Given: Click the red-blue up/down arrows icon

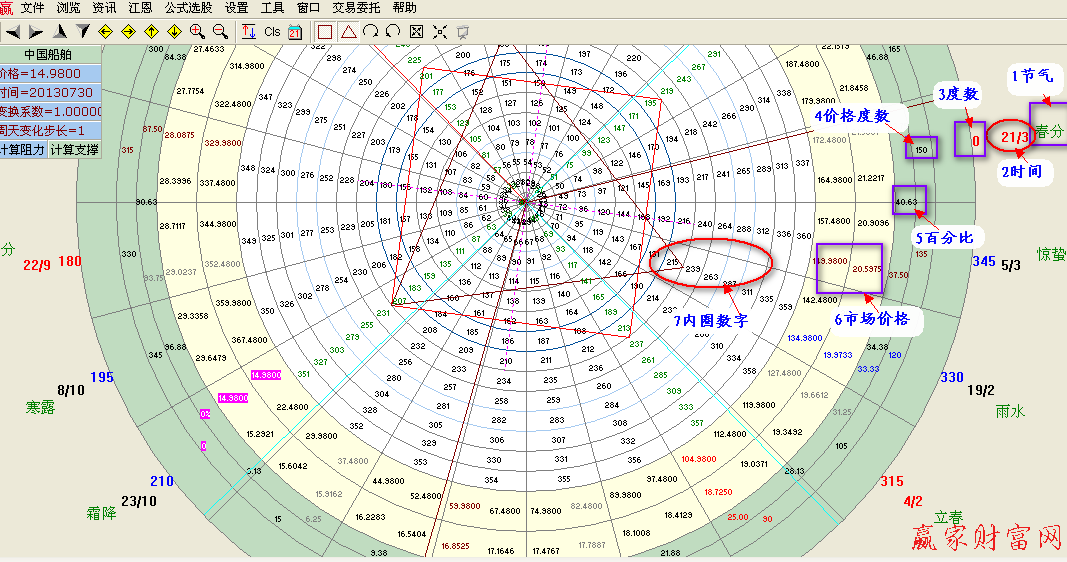Looking at the screenshot, I should click(248, 32).
